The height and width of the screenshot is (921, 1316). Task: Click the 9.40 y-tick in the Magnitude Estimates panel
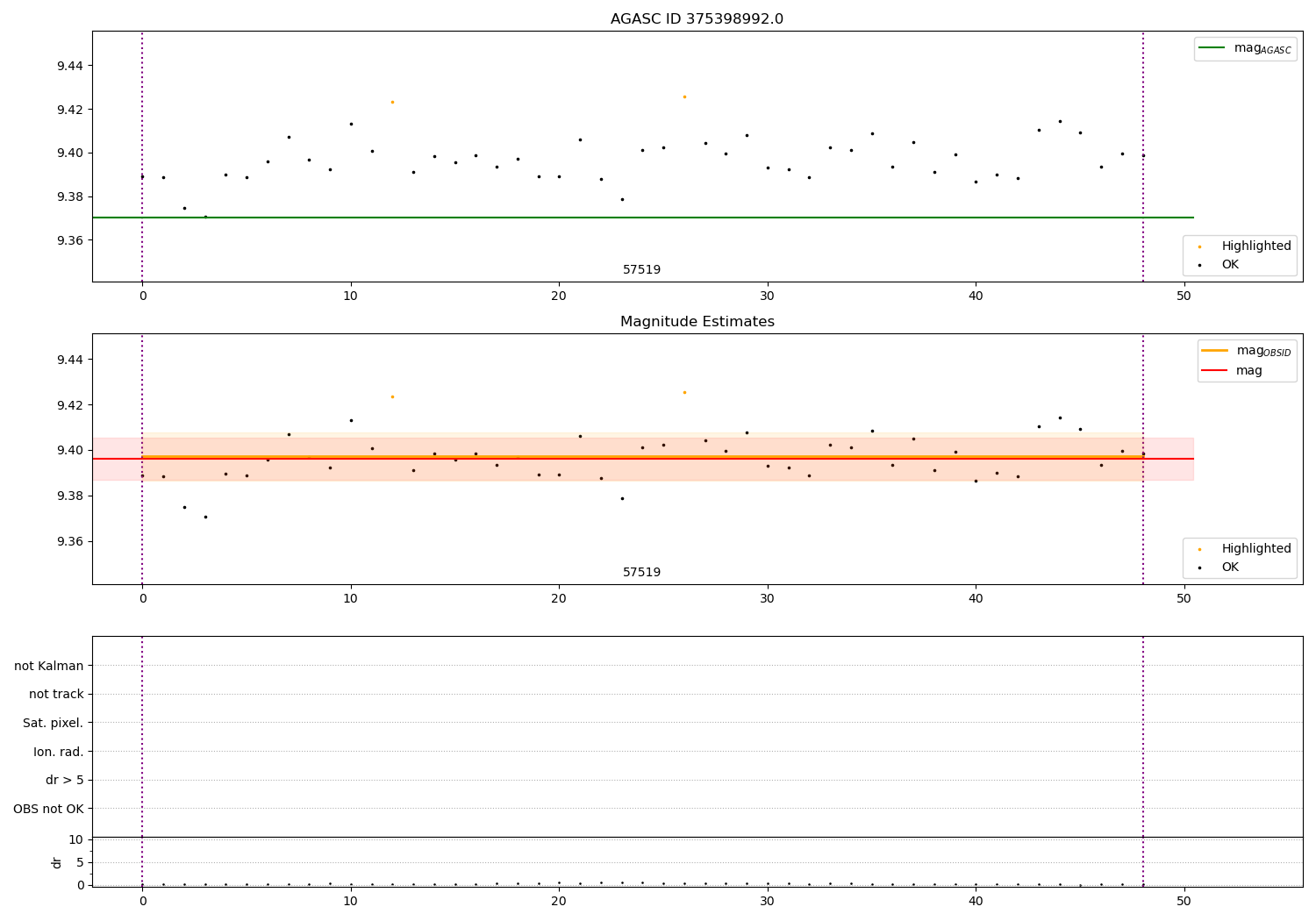70,451
